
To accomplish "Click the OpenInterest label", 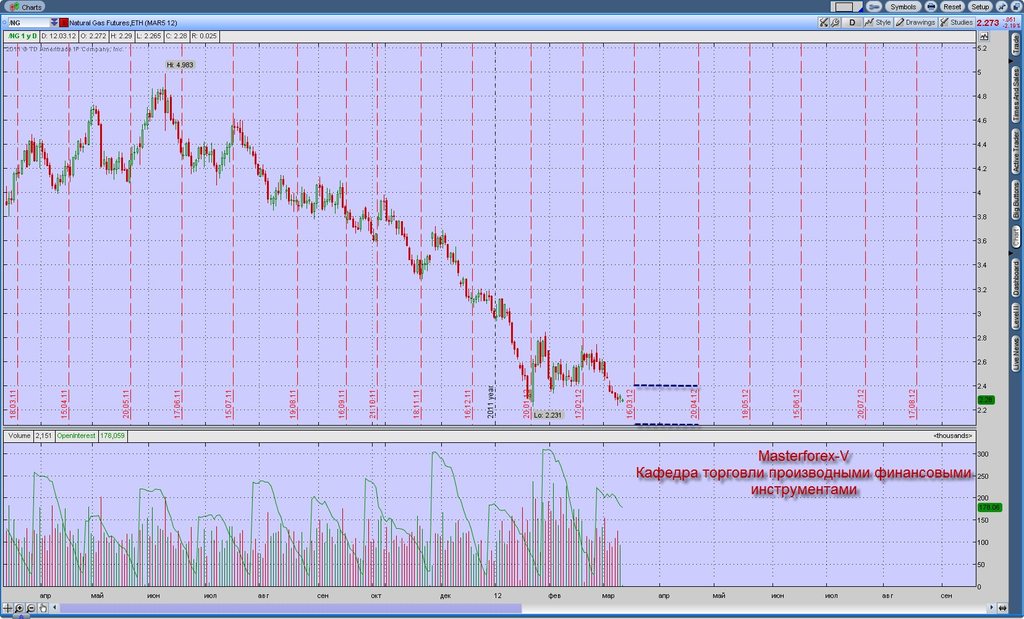I will (x=76, y=436).
